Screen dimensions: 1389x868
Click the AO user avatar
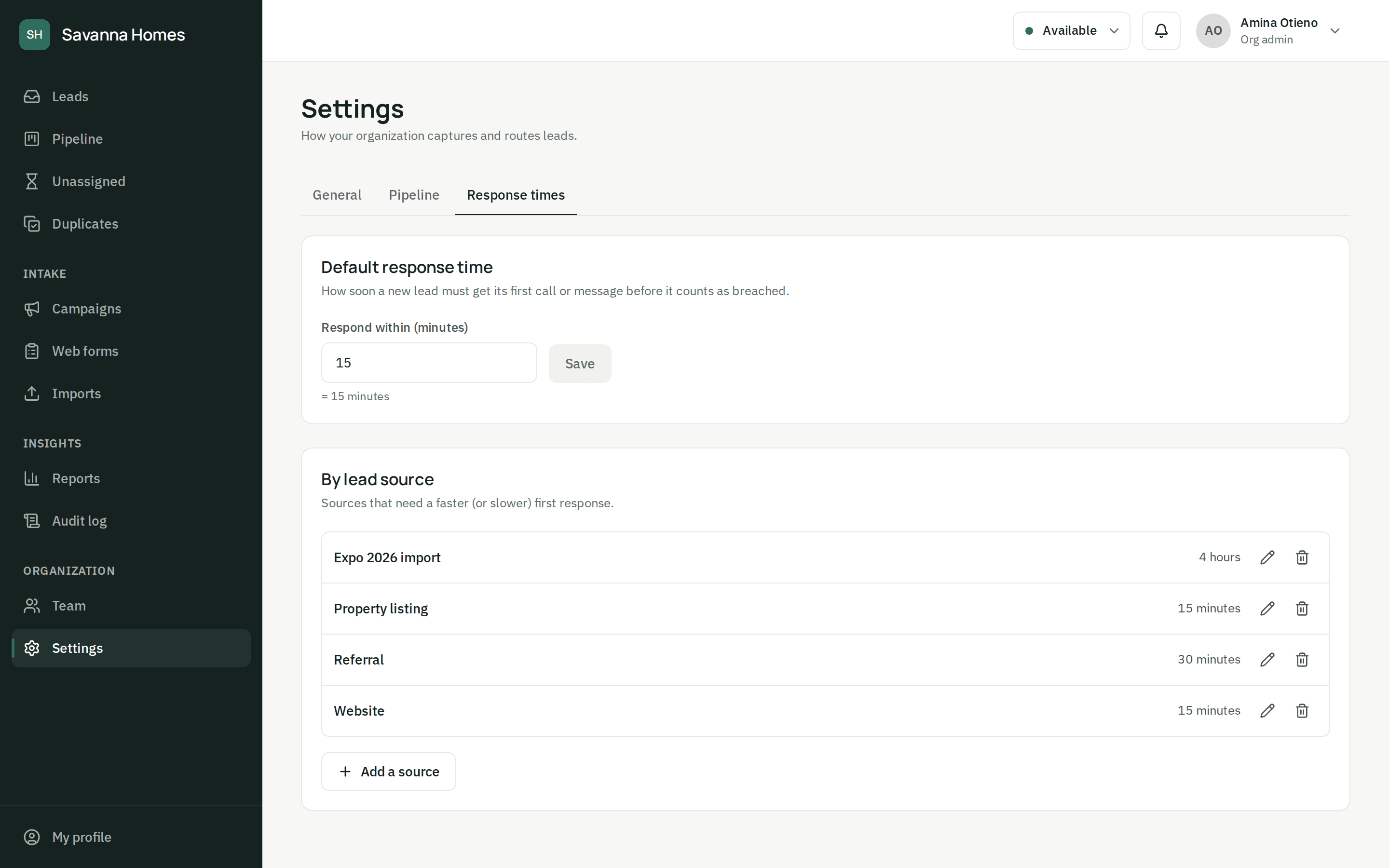1213,30
